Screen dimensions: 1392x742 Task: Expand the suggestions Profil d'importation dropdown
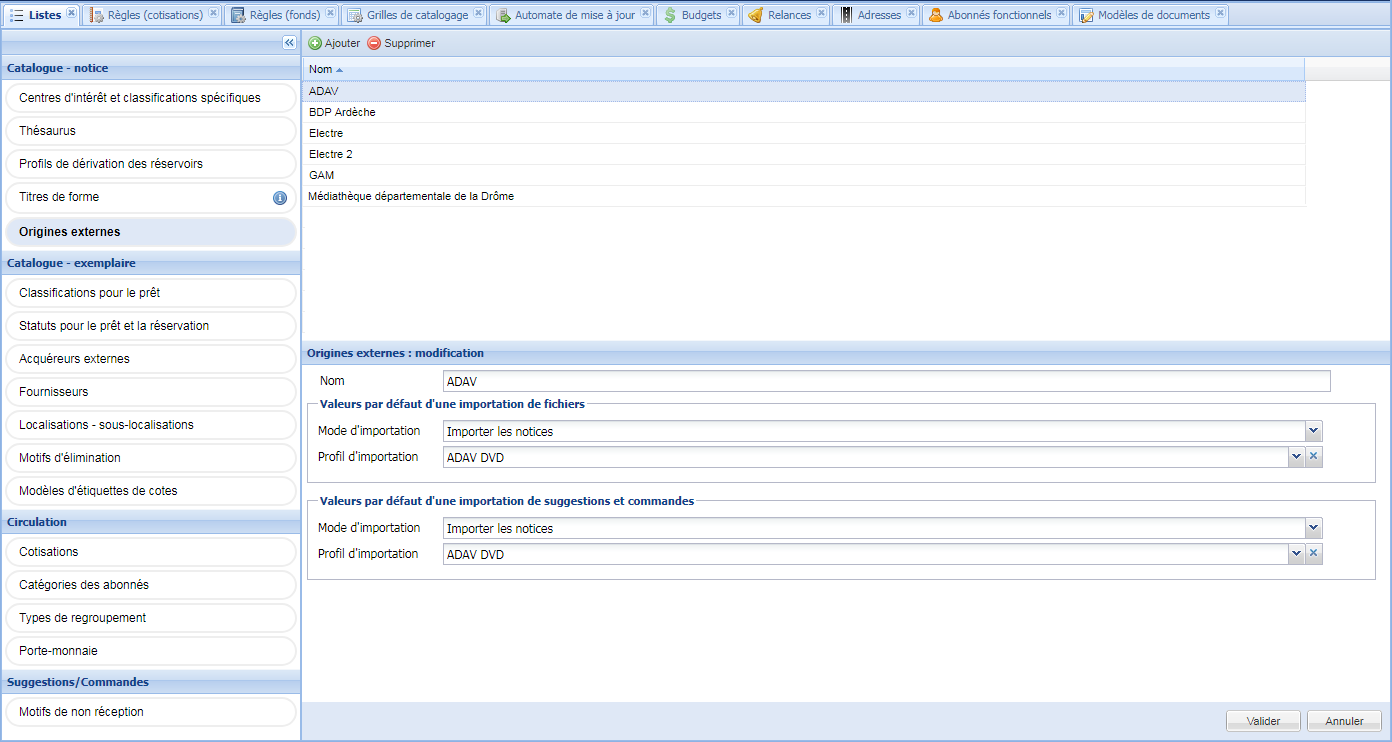(1296, 554)
